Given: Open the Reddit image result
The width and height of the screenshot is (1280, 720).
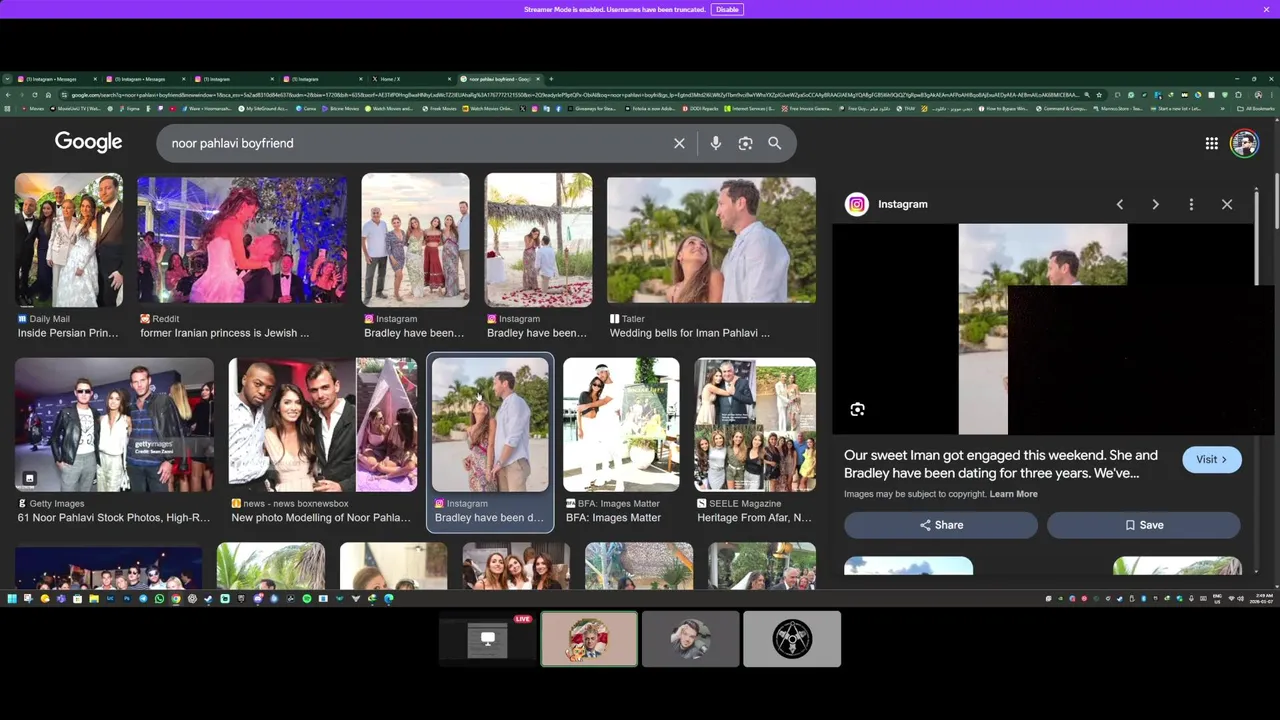Looking at the screenshot, I should click(242, 240).
